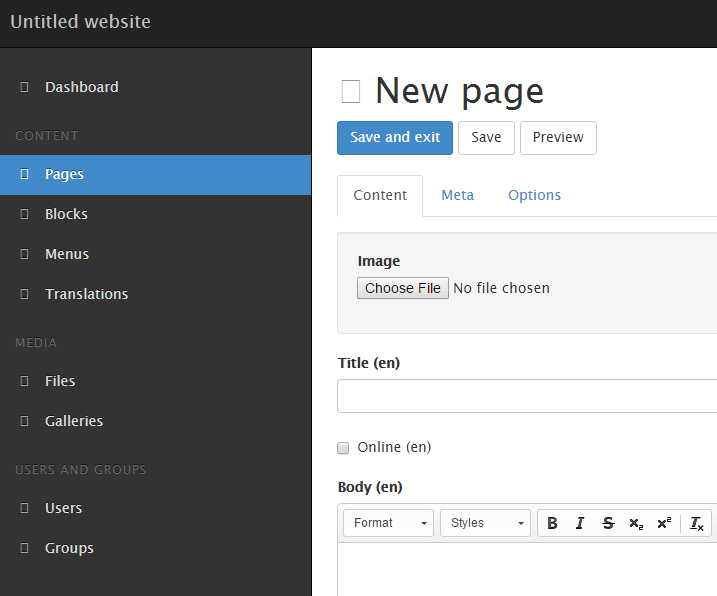Apply superscript formatting
The image size is (717, 596).
[x=664, y=523]
